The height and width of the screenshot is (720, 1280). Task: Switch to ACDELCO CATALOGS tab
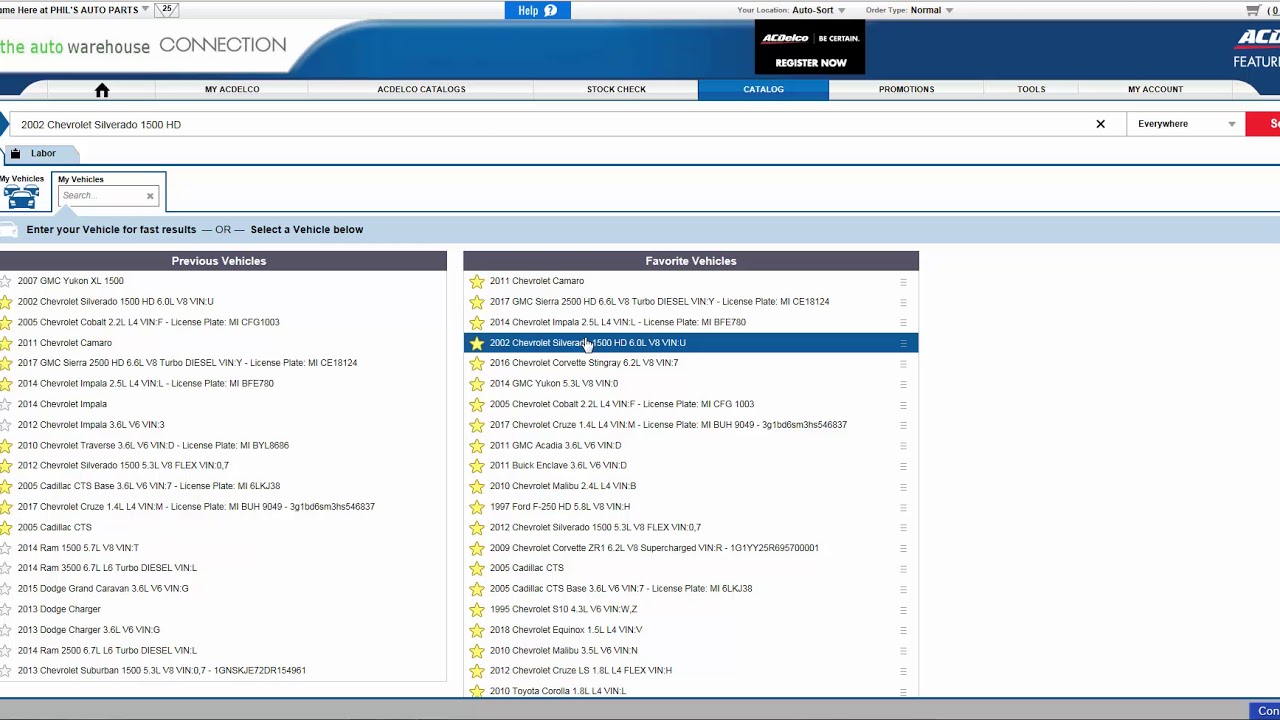coord(421,90)
